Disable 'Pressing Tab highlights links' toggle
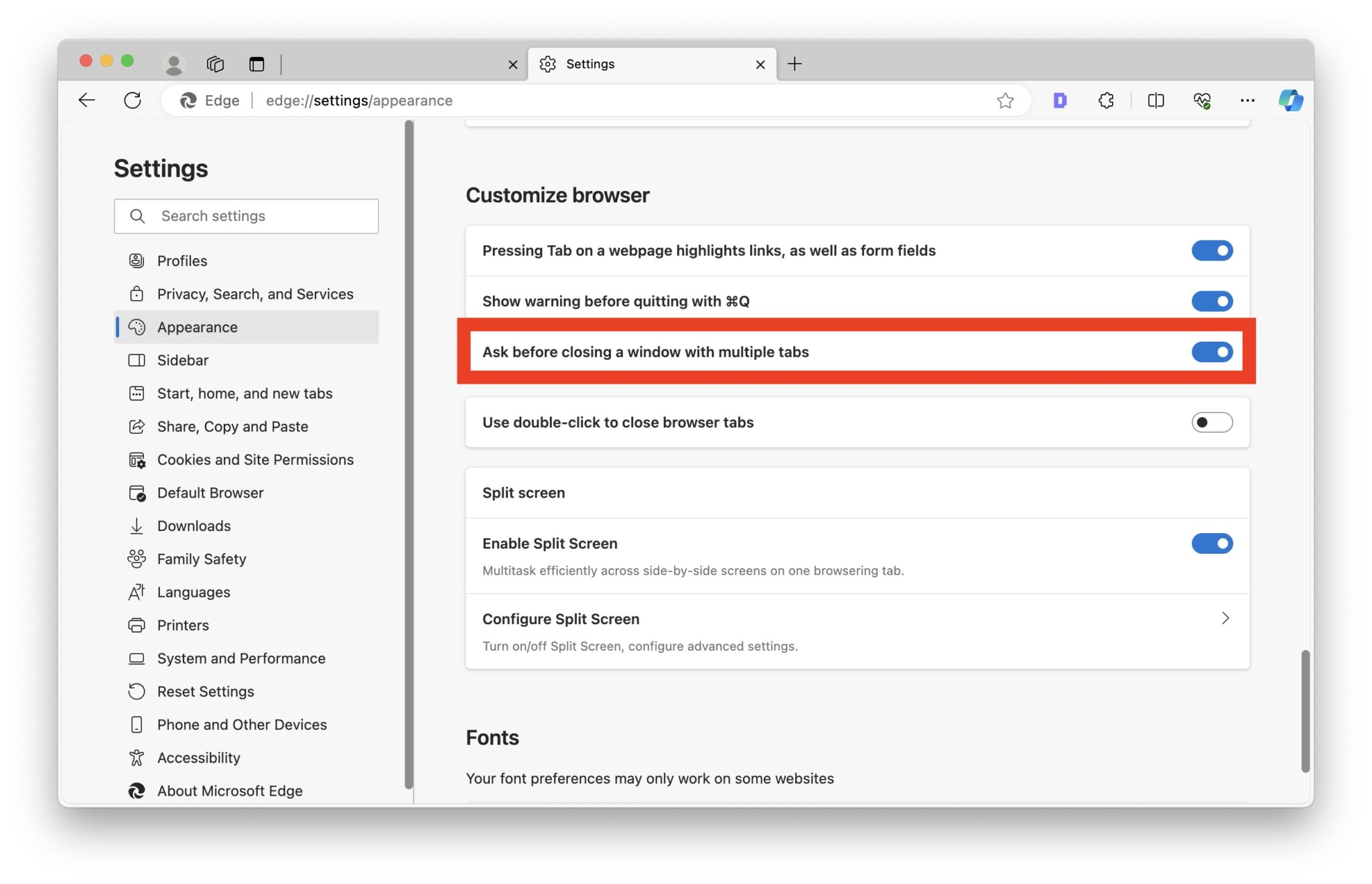Screen dimensions: 1372x884 (x=1212, y=250)
